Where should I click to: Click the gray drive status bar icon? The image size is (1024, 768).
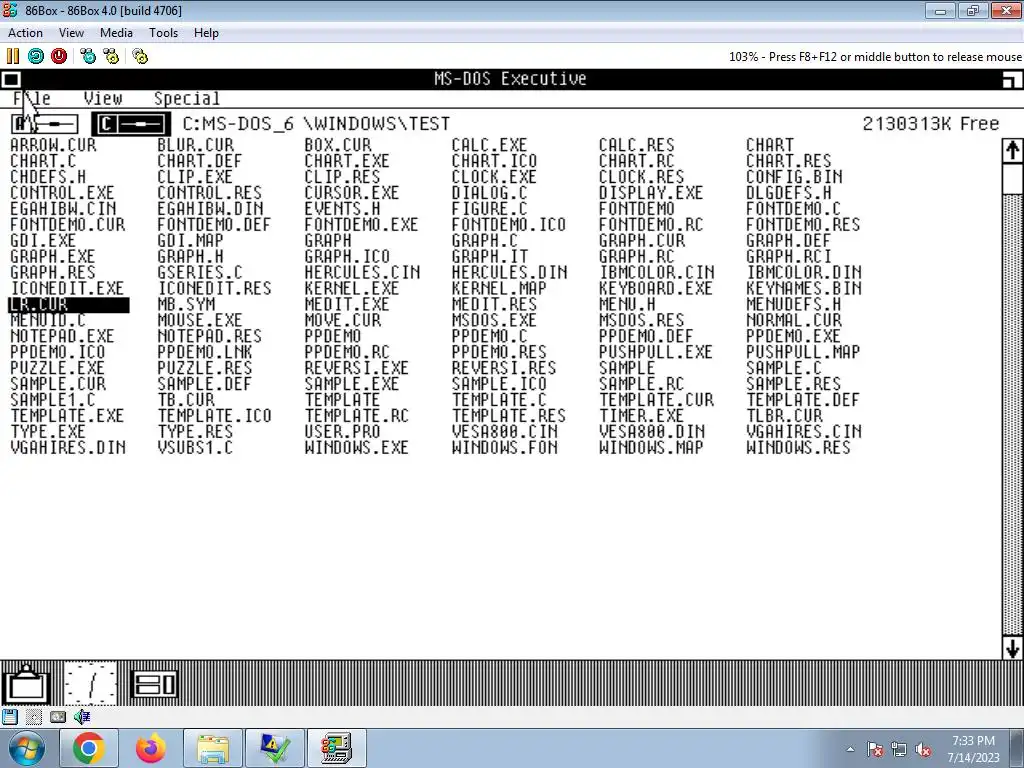point(57,717)
